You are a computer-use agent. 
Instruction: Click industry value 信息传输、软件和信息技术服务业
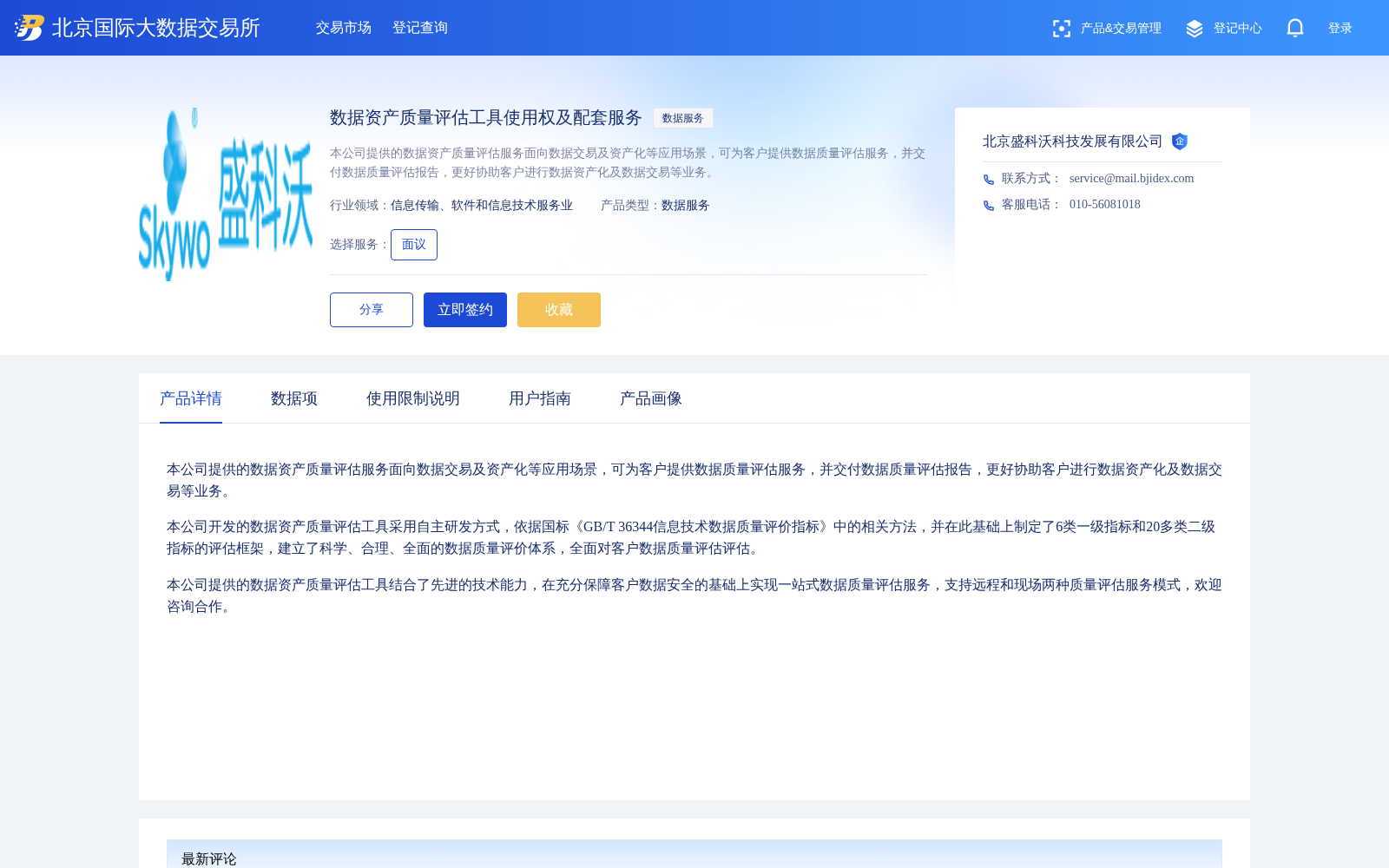click(482, 206)
